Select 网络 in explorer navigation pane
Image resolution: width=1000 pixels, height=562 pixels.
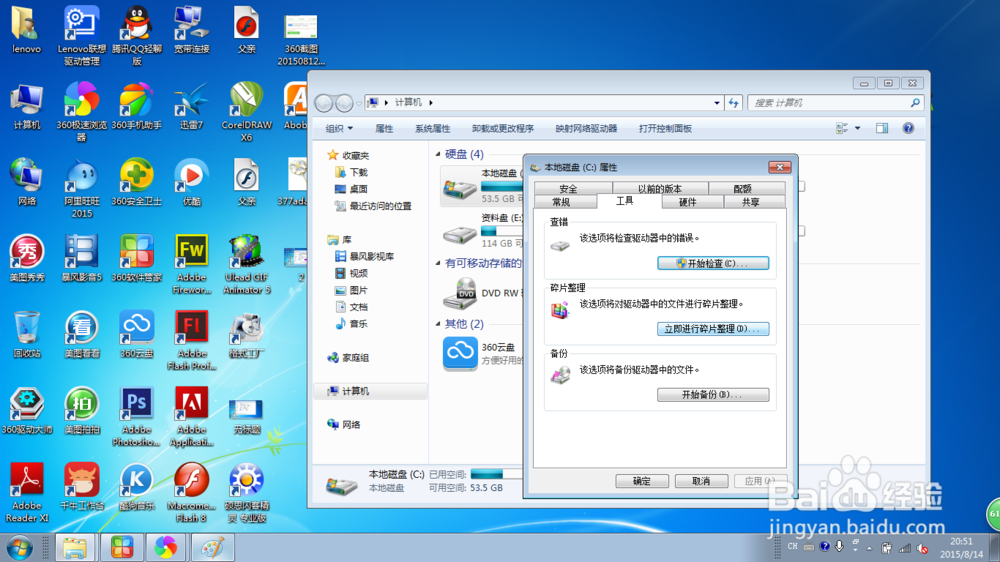tap(344, 425)
